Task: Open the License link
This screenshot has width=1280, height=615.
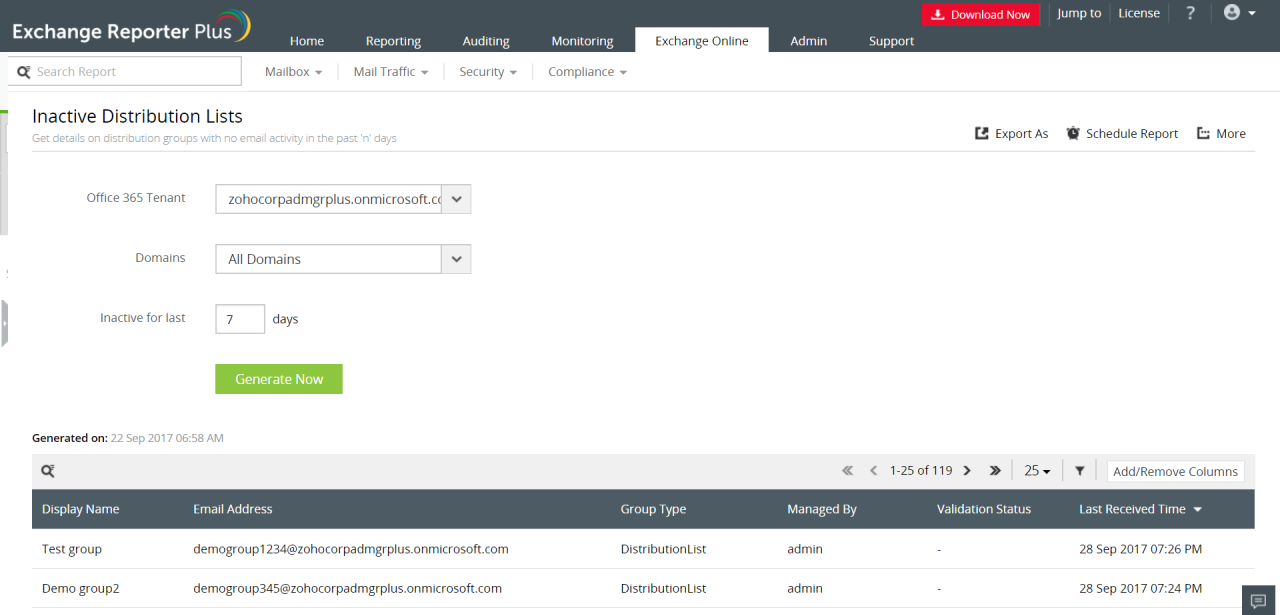Action: coord(1139,13)
